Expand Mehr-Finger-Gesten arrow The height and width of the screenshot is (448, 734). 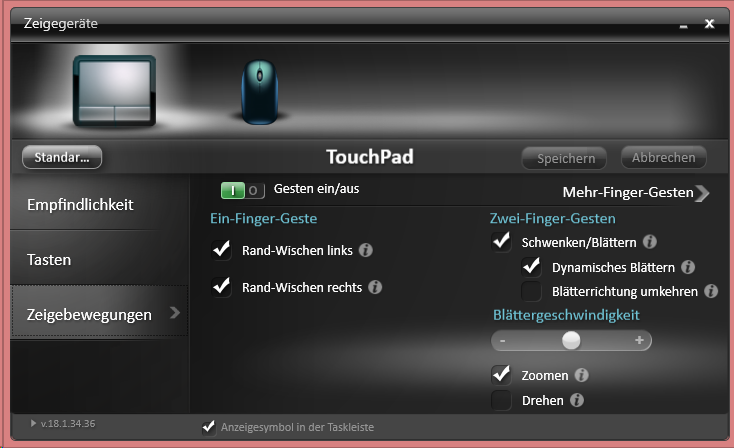click(x=702, y=193)
